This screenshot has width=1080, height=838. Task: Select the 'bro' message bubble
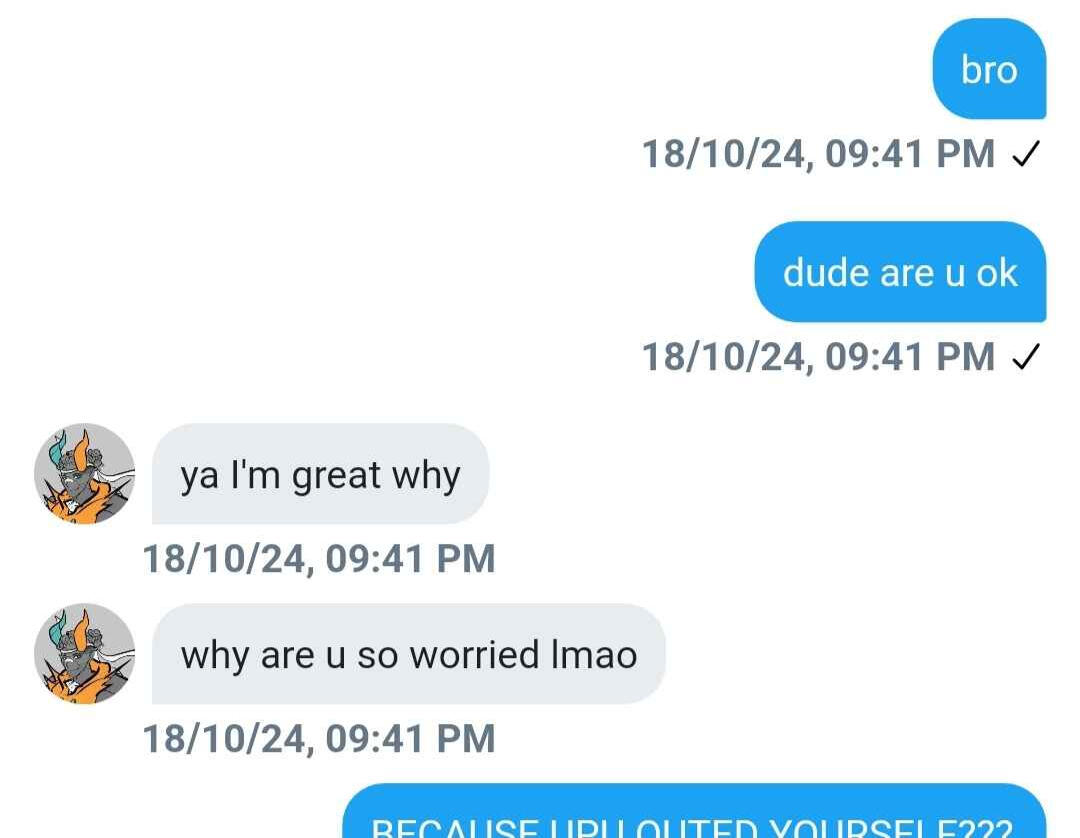[989, 69]
